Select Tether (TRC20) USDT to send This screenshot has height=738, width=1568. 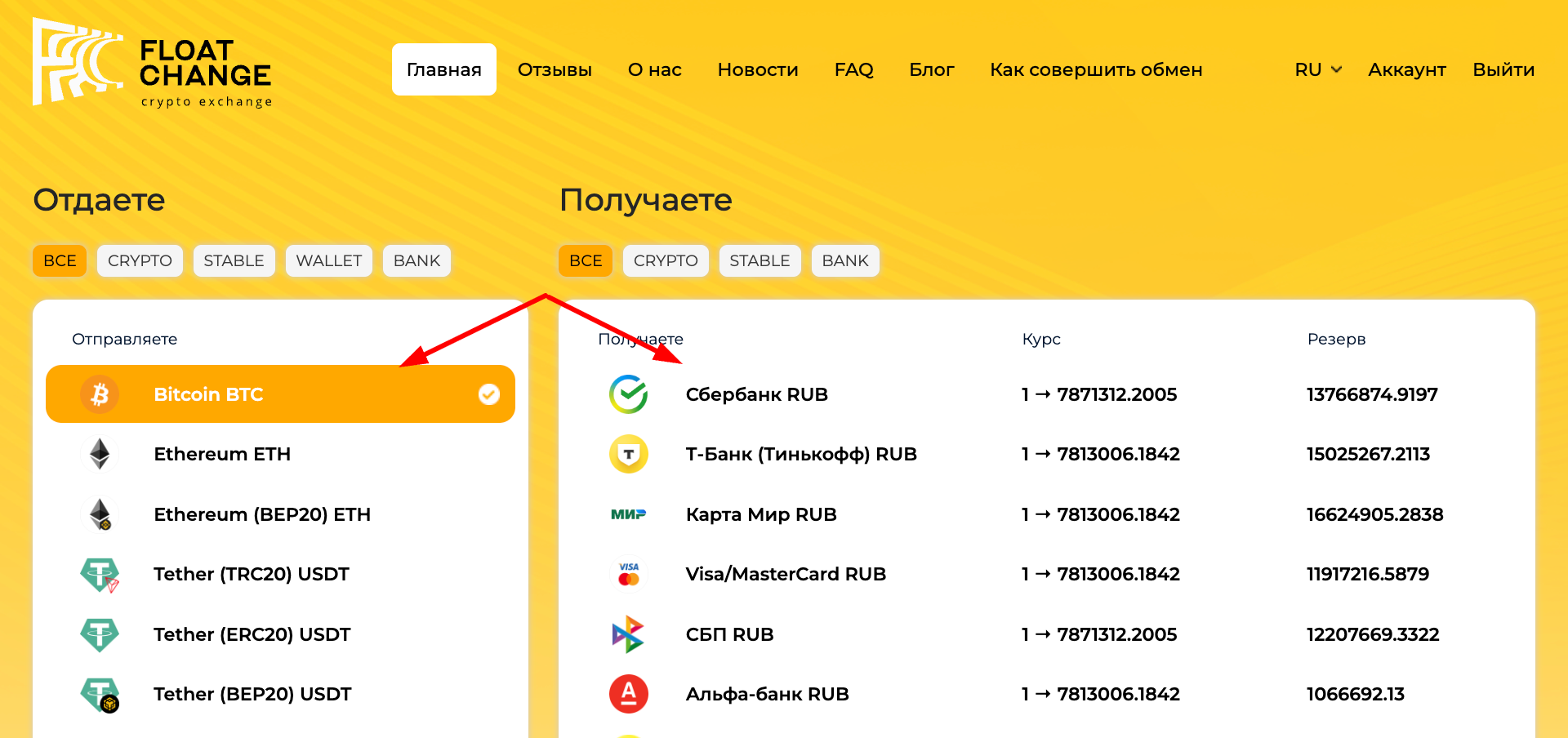(x=280, y=574)
